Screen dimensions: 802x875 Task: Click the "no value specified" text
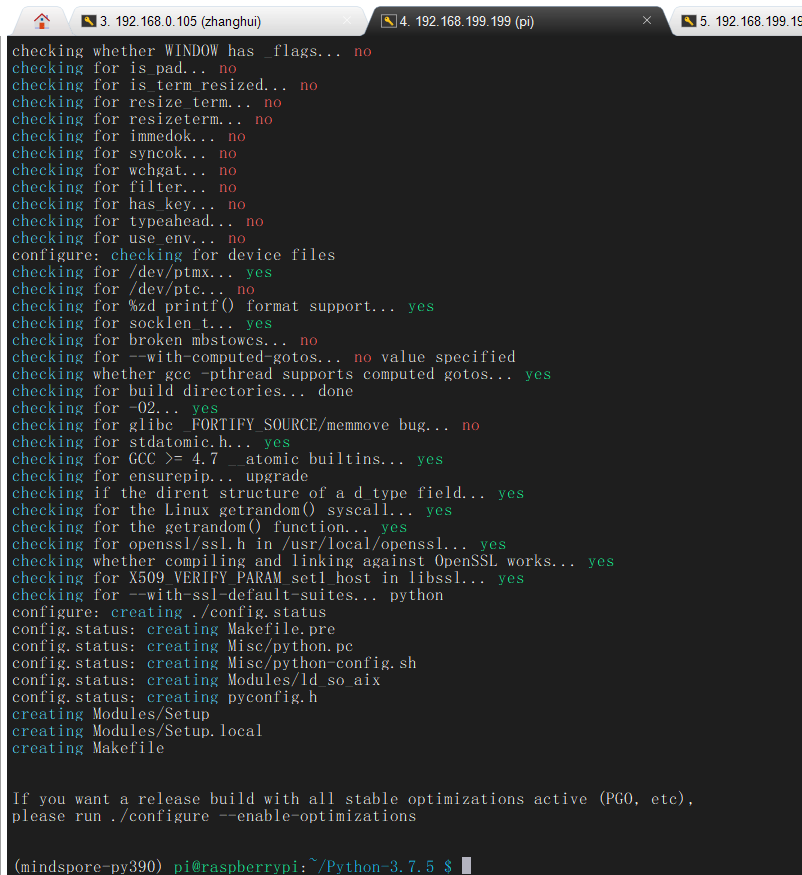pos(434,357)
